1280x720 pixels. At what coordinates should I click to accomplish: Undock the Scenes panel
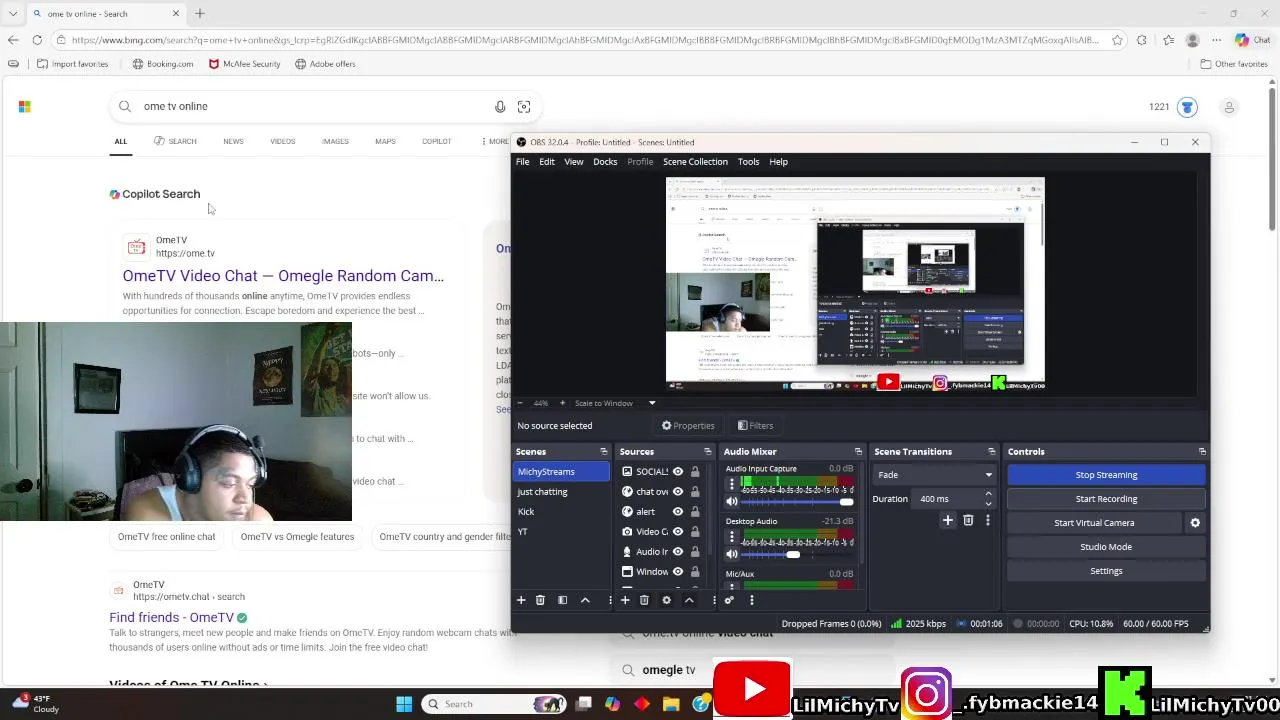click(603, 452)
